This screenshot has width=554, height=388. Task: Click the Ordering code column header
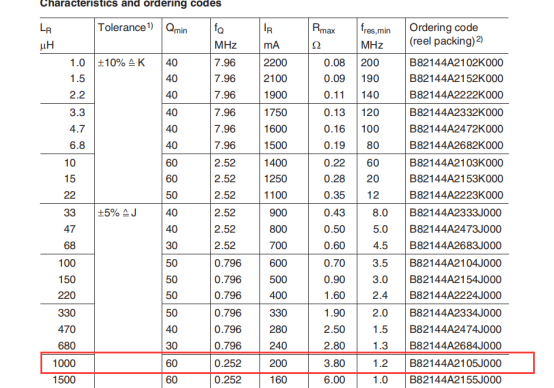click(446, 34)
